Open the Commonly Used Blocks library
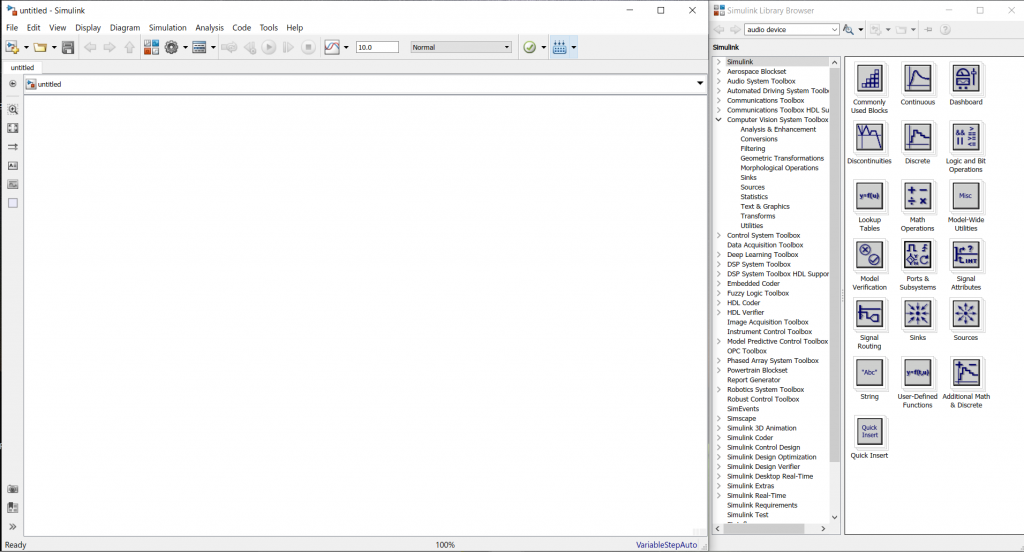Image resolution: width=1024 pixels, height=552 pixels. pos(869,79)
